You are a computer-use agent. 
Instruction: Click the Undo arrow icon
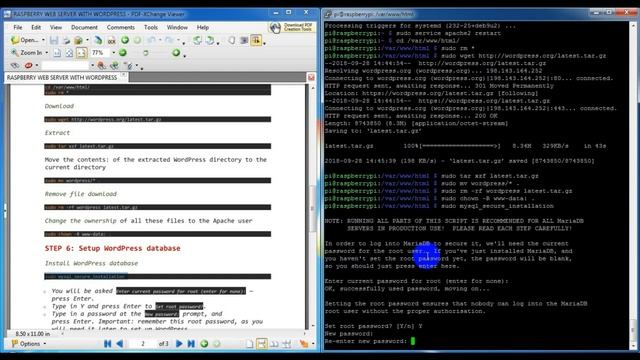tap(152, 40)
